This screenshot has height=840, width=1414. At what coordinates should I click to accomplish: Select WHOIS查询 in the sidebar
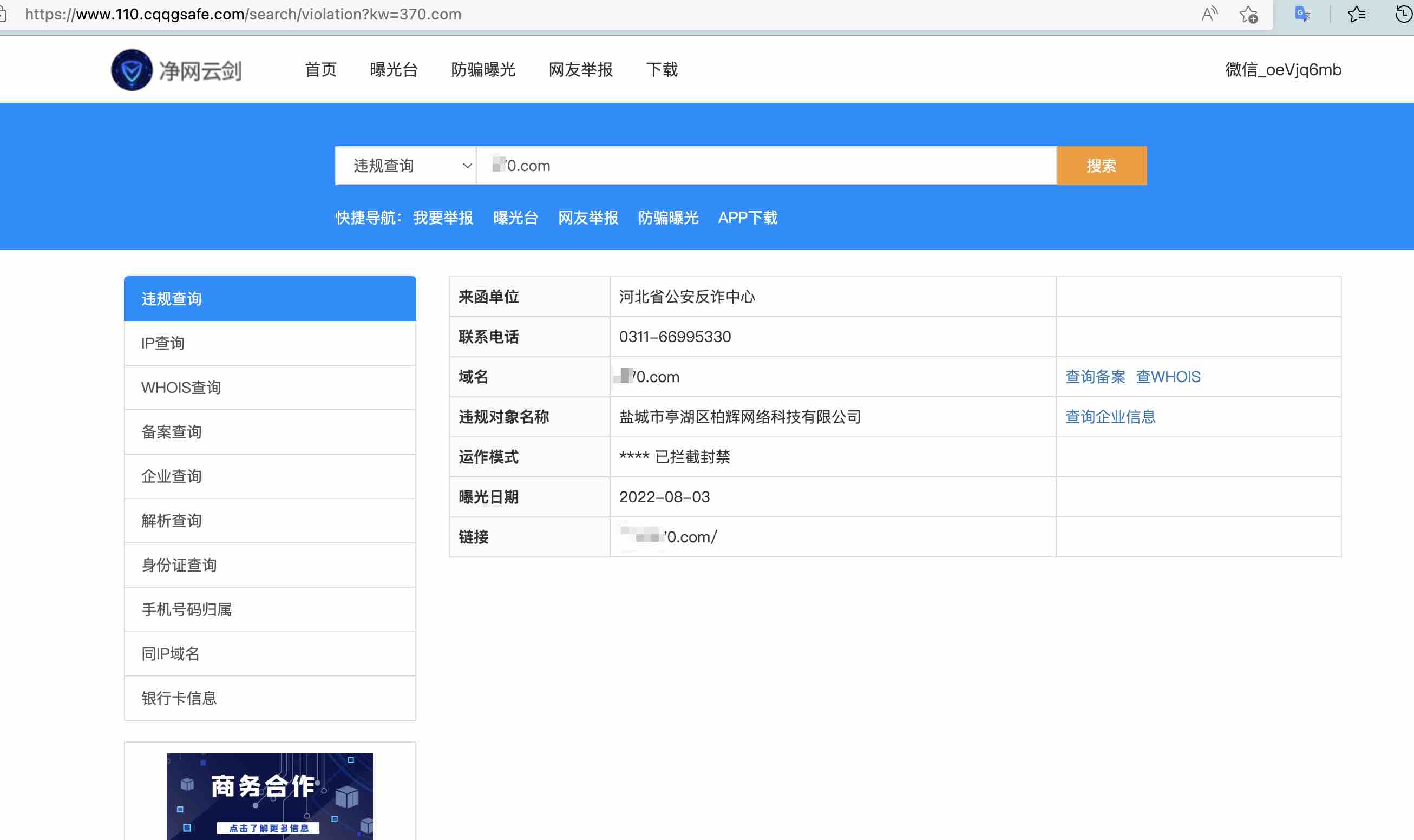tap(182, 387)
